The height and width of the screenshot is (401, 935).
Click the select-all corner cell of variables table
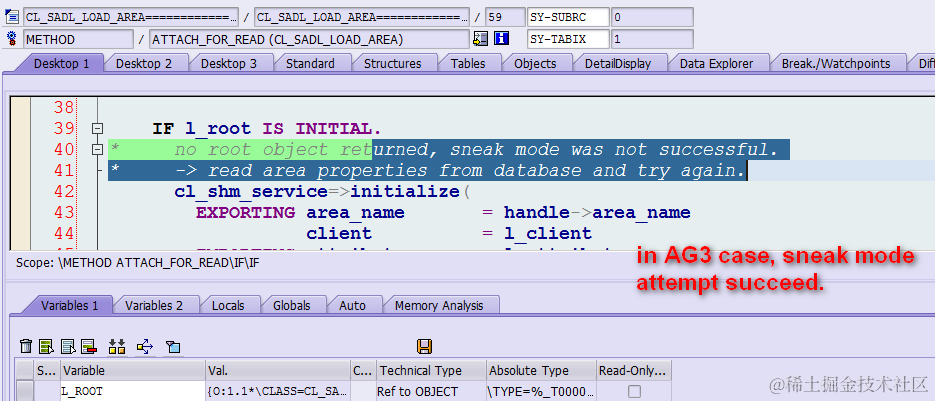click(24, 371)
